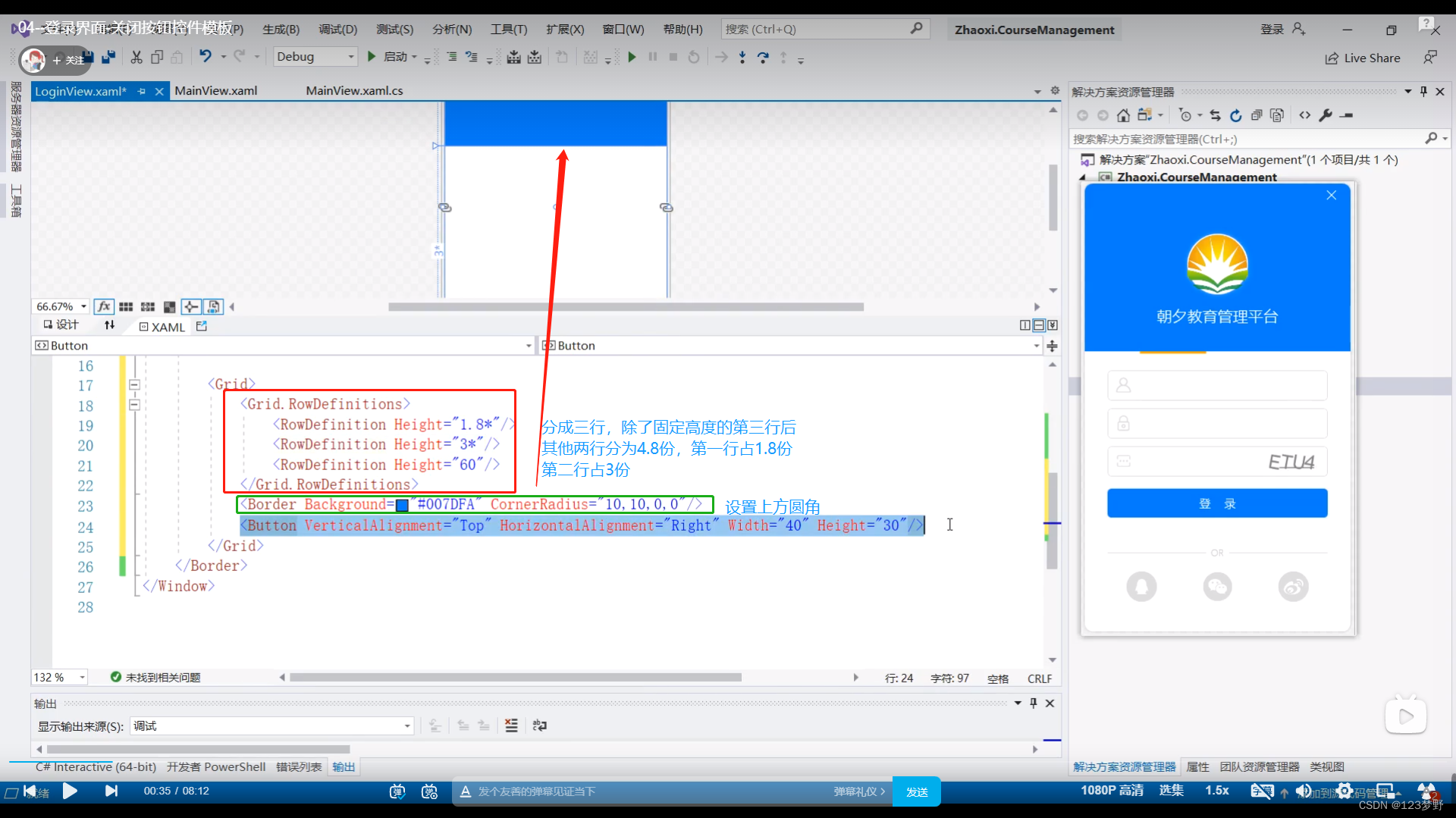Toggle the artboard background checkered button
Viewport: 1456px width, 818px height.
(169, 306)
